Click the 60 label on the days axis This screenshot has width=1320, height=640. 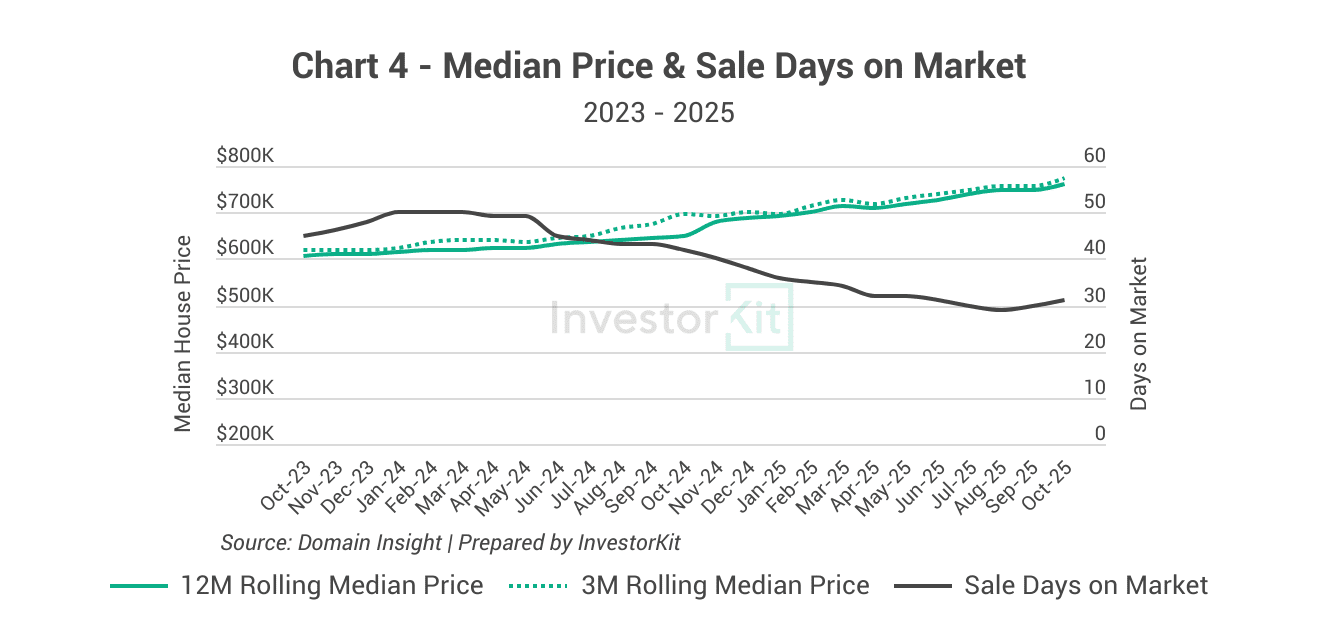(1094, 157)
